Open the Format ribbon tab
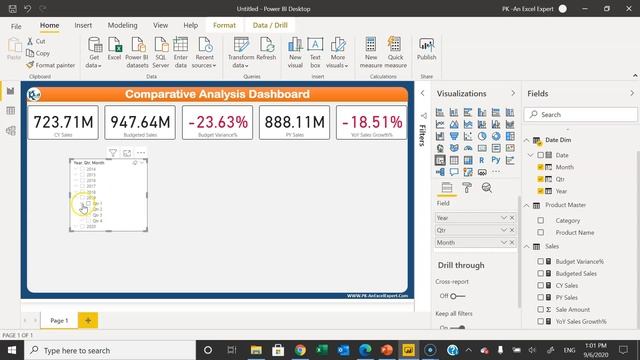Viewport: 640px width, 360px height. 224,25
